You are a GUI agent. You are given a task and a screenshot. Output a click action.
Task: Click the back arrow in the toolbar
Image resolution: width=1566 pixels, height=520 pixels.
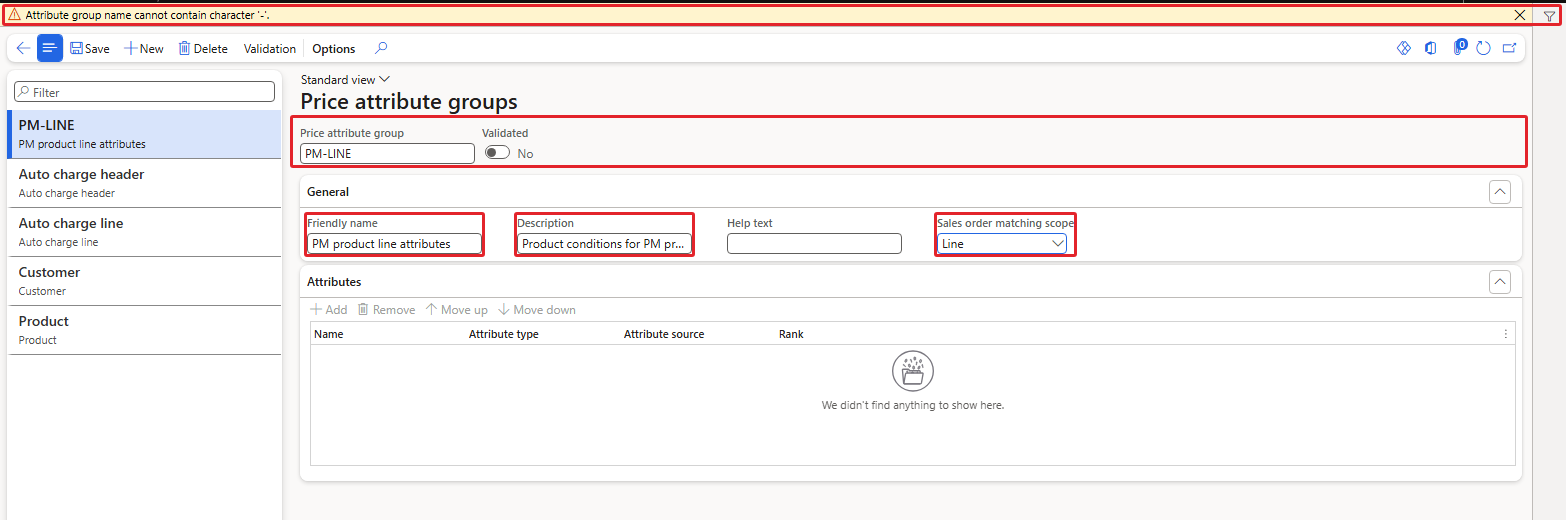[23, 48]
